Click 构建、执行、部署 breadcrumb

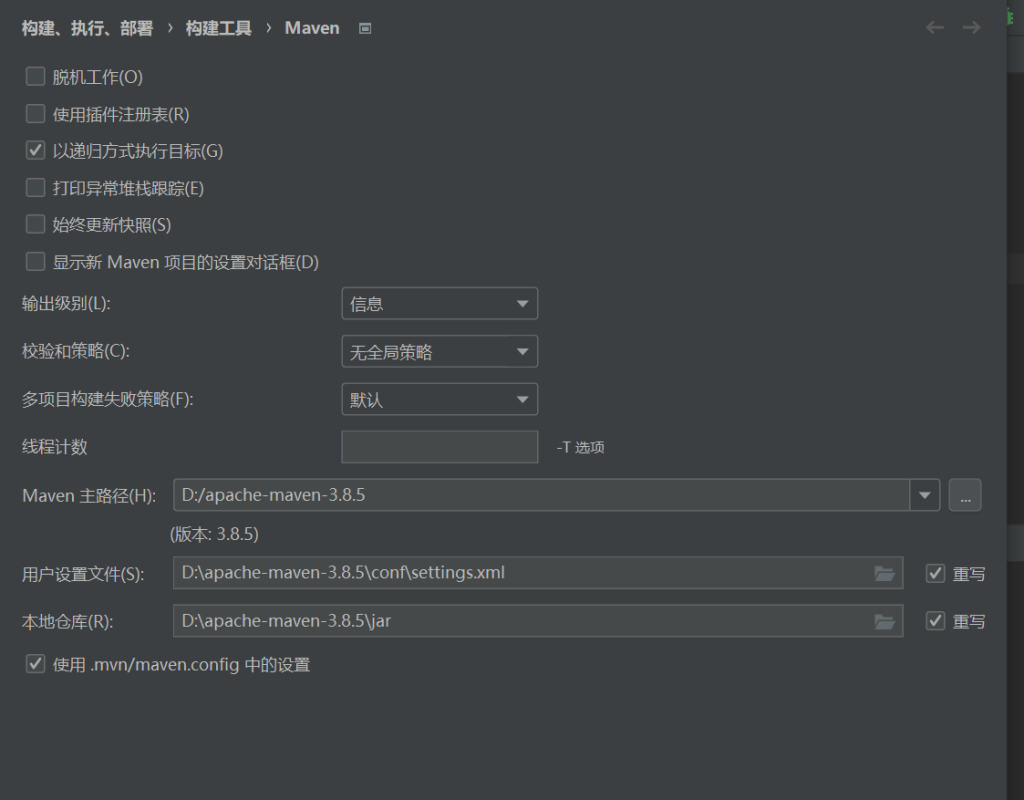[x=88, y=29]
